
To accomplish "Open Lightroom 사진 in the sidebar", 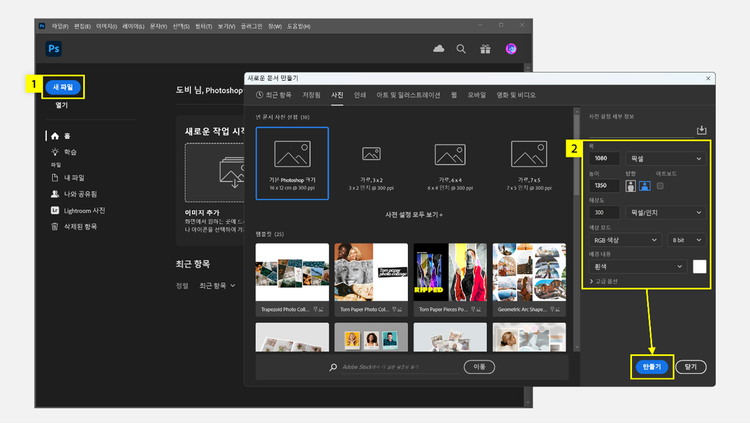I will 77,211.
